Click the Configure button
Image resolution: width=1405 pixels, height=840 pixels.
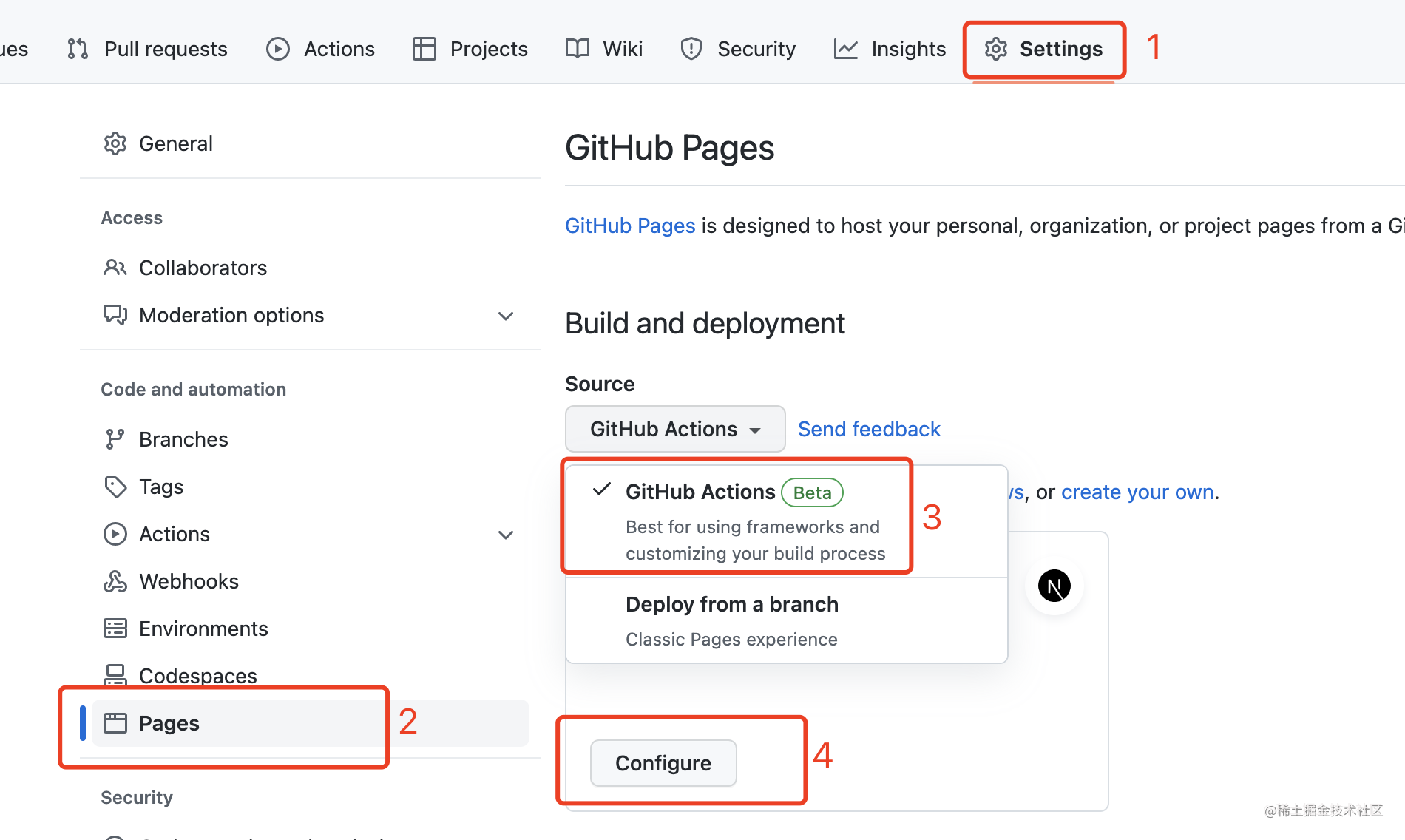tap(663, 763)
